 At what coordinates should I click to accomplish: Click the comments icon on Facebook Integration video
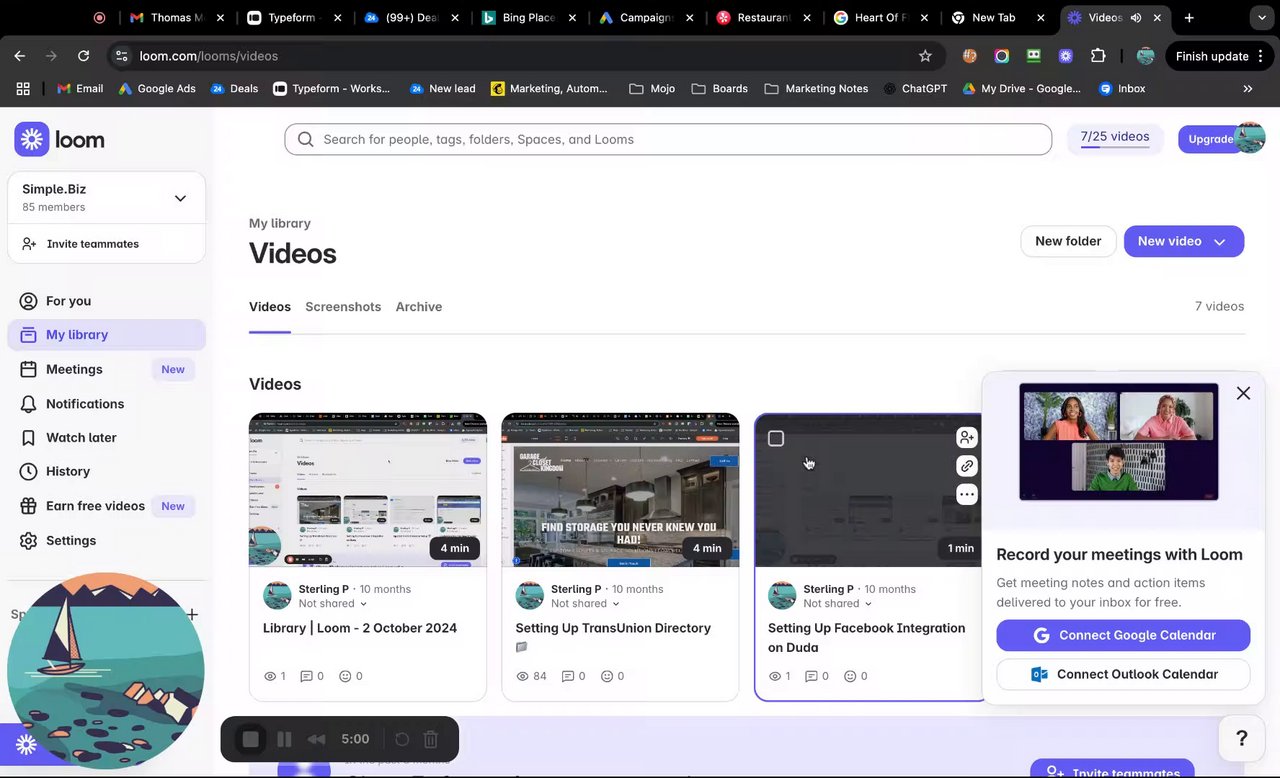pyautogui.click(x=812, y=676)
